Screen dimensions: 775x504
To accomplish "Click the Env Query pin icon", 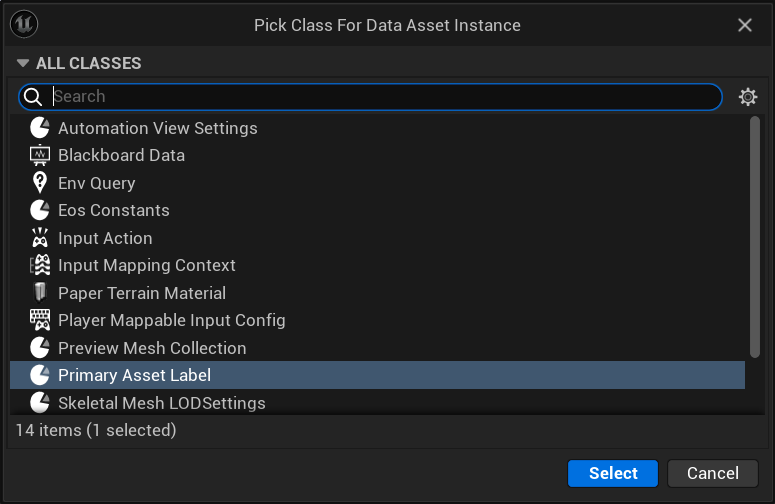I will coord(40,183).
